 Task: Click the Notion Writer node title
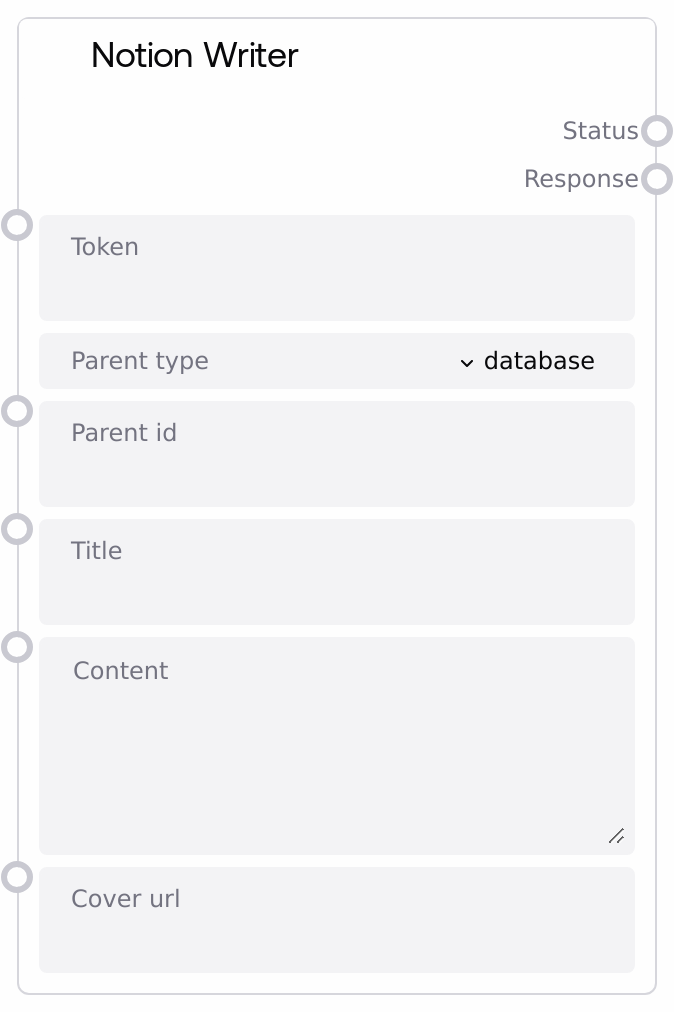(195, 55)
